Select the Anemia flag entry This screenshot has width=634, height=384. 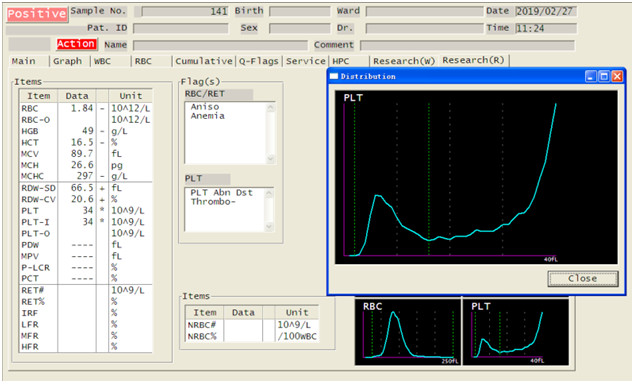tap(208, 116)
